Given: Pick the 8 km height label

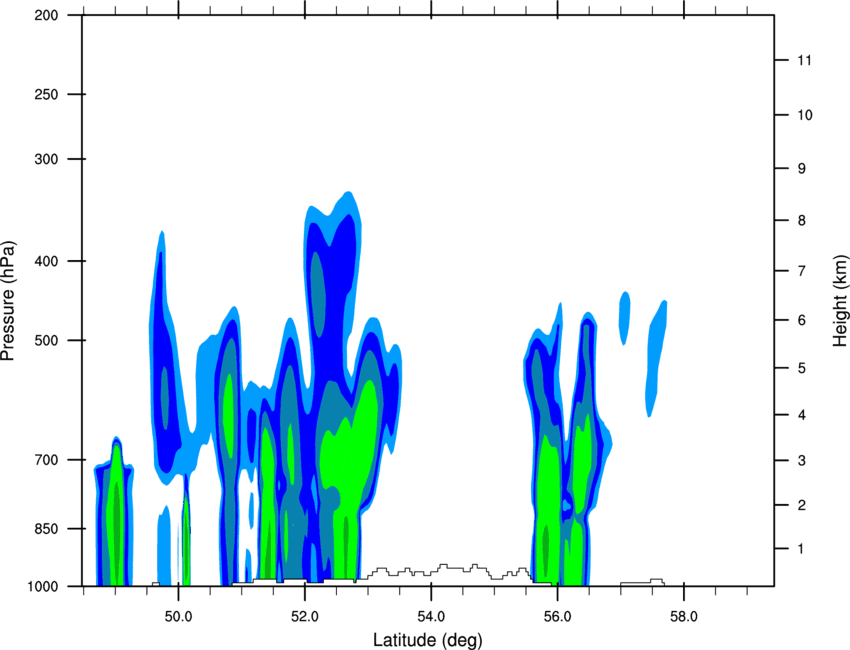Looking at the screenshot, I should click(802, 221).
